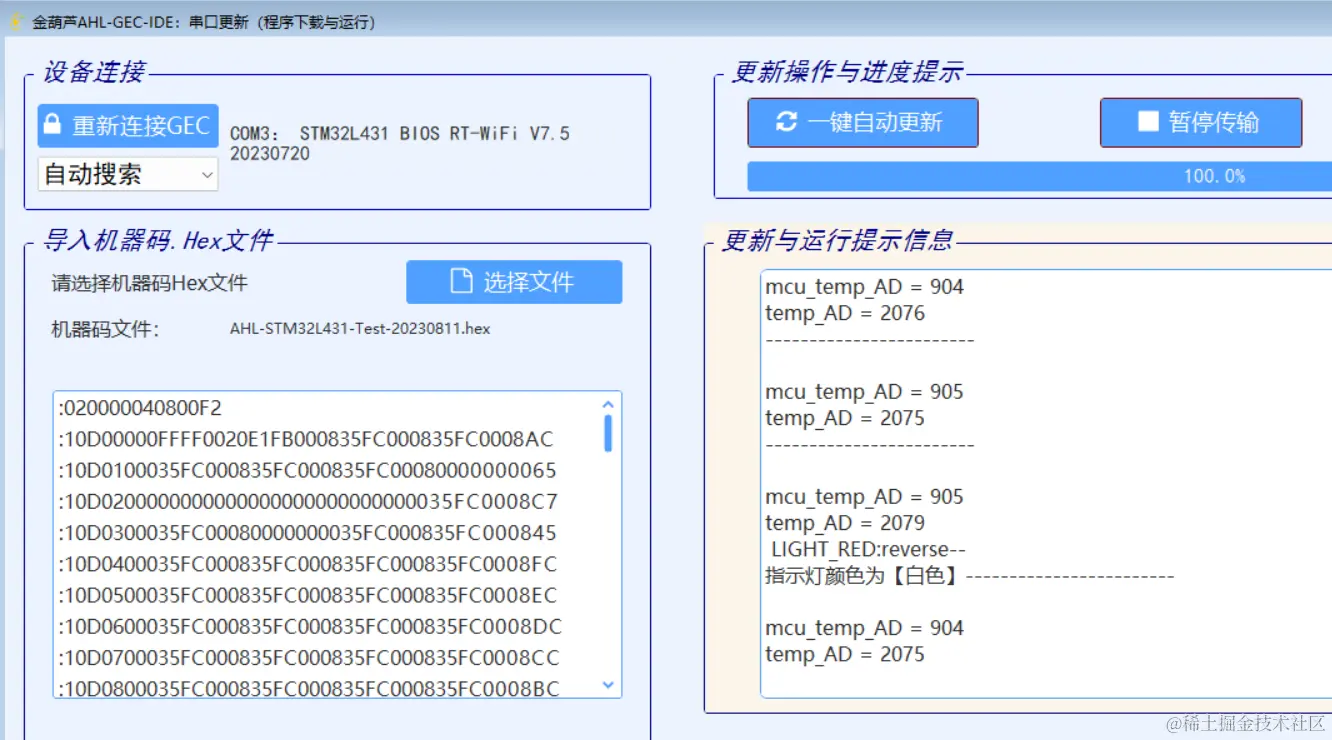Viewport: 1332px width, 740px height.
Task: Click the up arrow on the hex viewer scrollbar
Action: point(608,404)
